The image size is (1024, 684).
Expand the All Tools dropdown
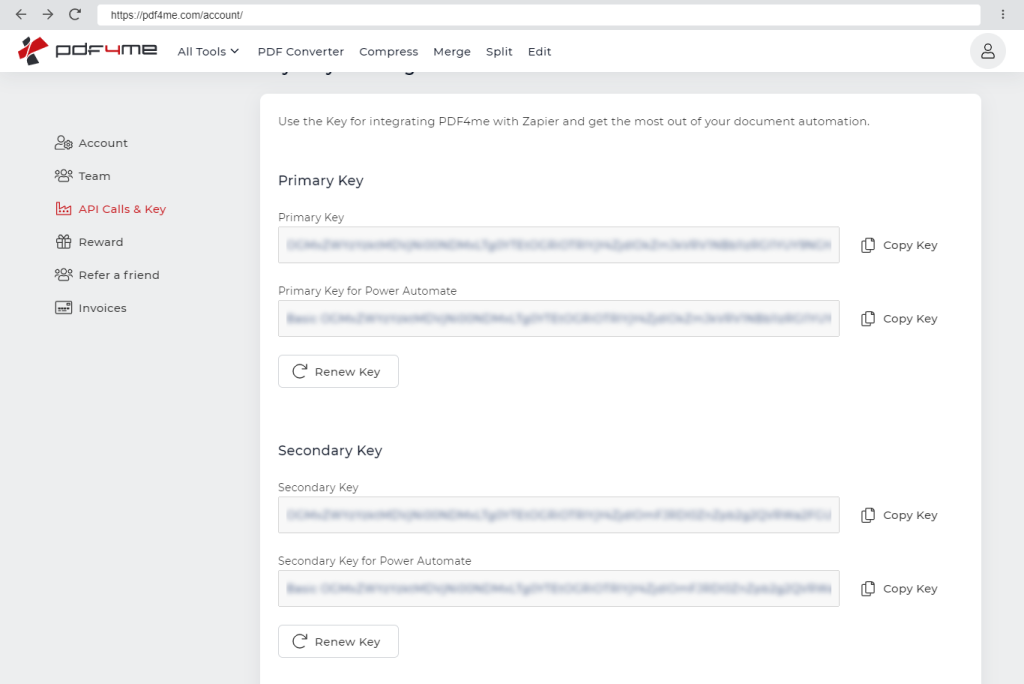point(208,52)
